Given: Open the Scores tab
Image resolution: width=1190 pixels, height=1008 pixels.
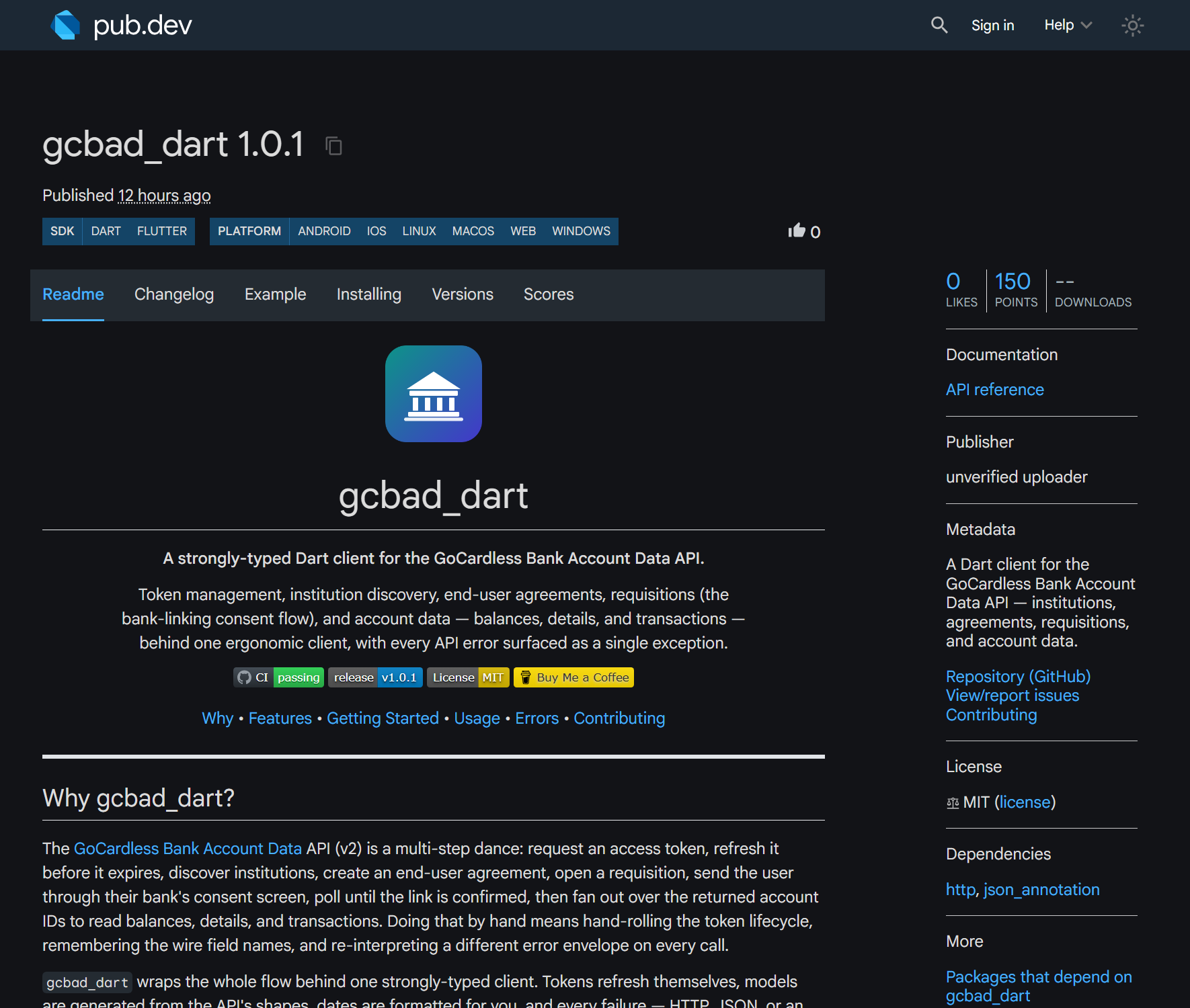Looking at the screenshot, I should [549, 294].
